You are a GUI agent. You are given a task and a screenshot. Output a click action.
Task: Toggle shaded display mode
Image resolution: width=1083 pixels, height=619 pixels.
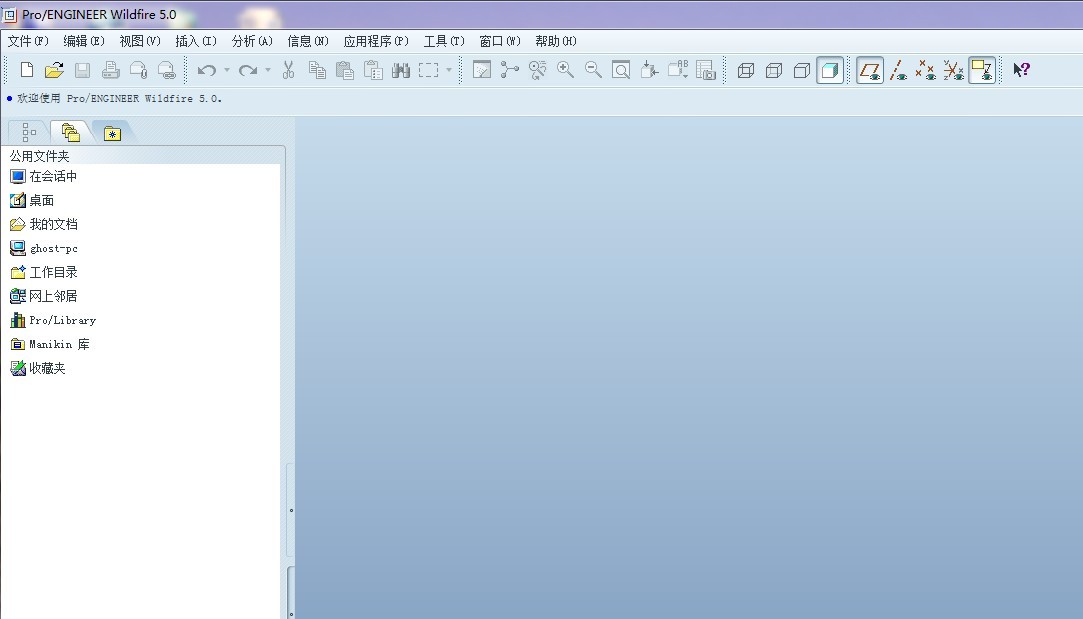(x=830, y=70)
